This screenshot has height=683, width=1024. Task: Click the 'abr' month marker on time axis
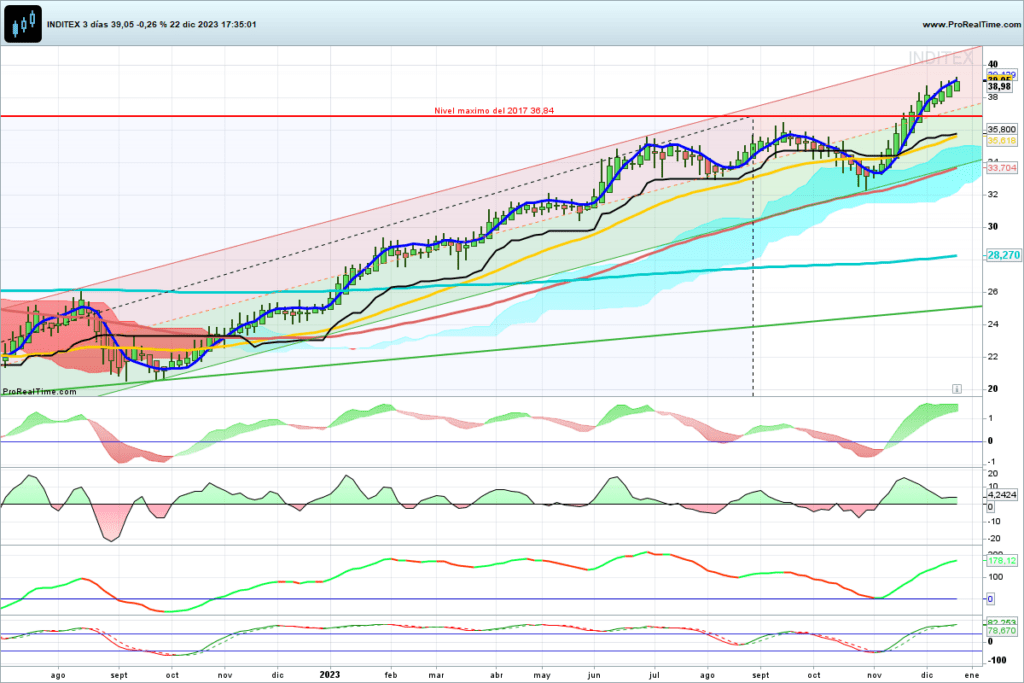coord(496,675)
